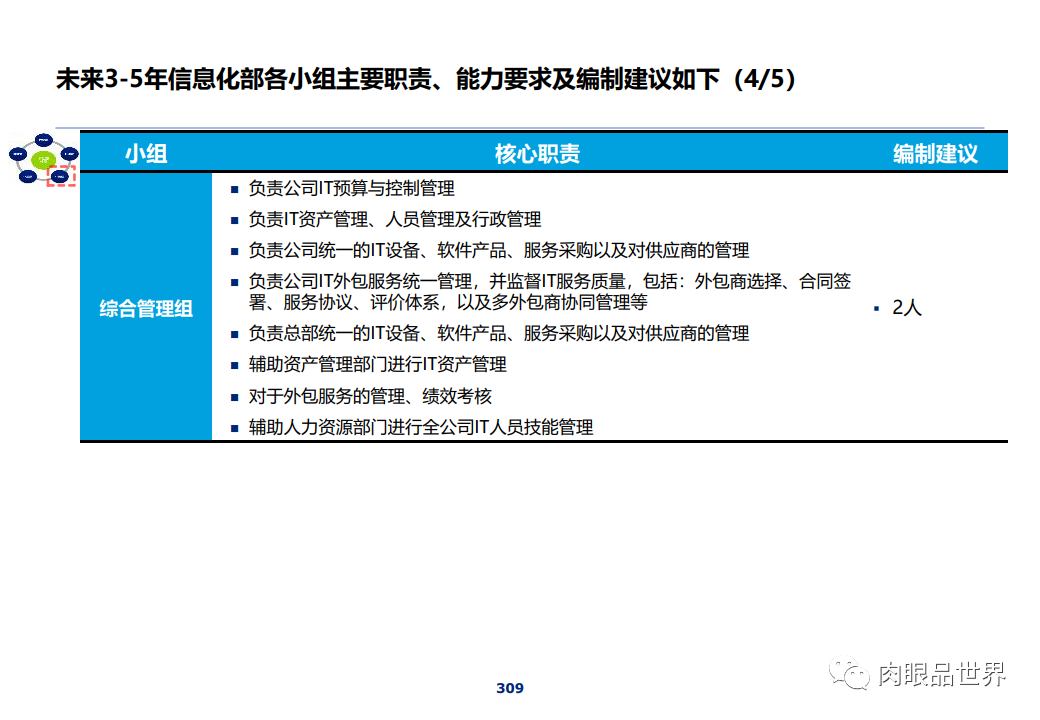Check the bullet marker before 2人
This screenshot has width=1040, height=720.
[x=875, y=308]
